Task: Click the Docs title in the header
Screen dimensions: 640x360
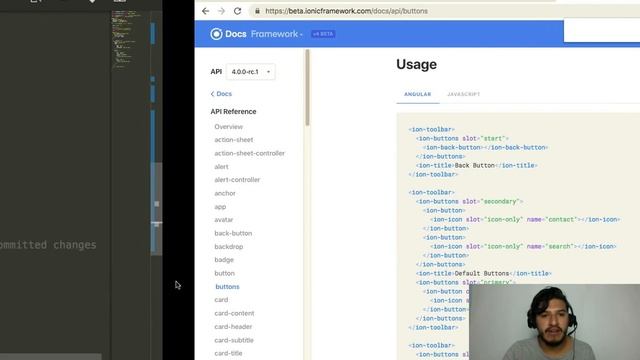Action: click(236, 34)
